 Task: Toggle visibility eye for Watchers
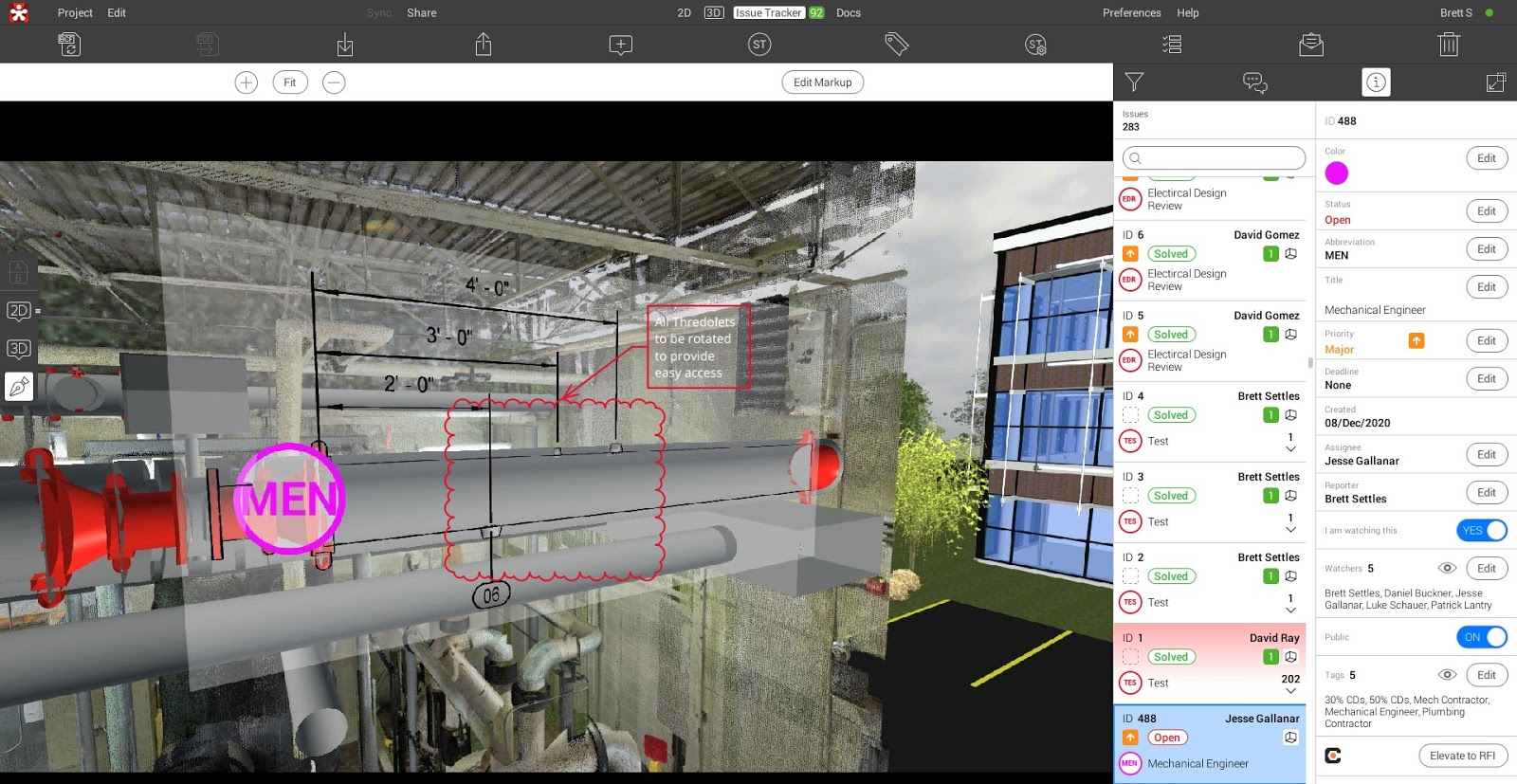tap(1447, 569)
